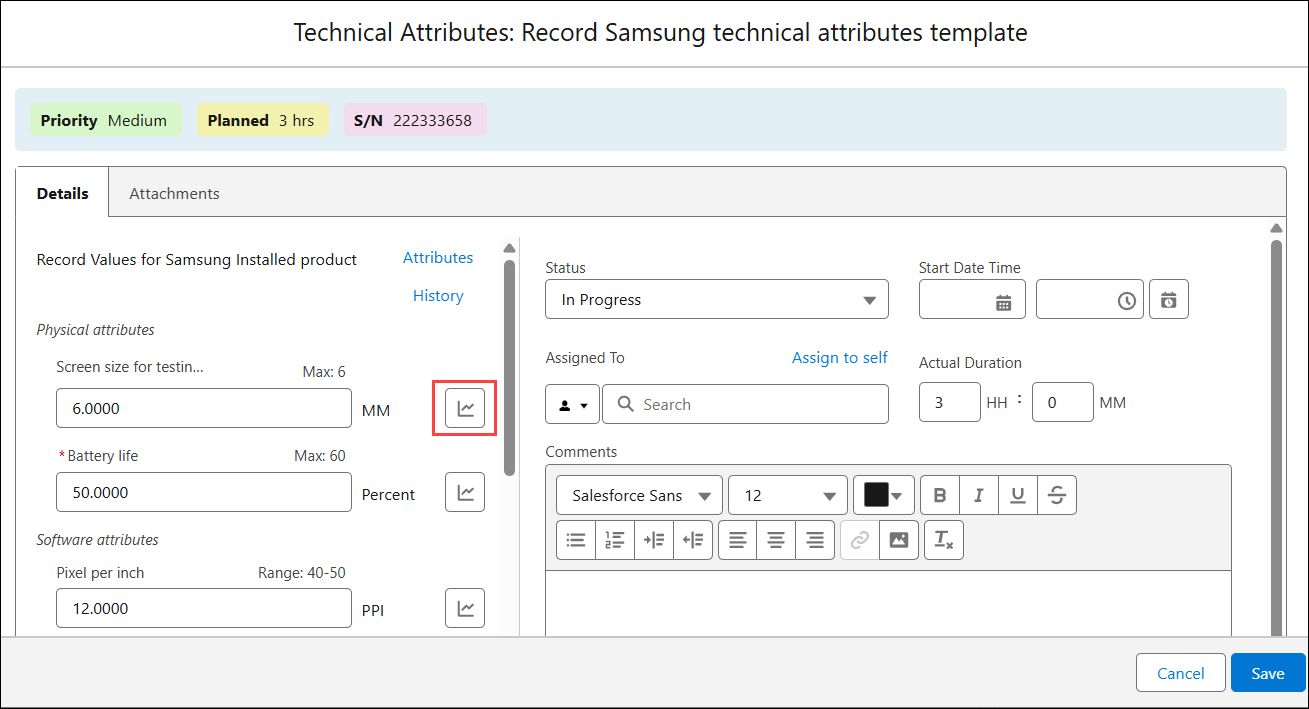Click the Physical attributes heading
Screen dimensions: 1309x709
(96, 329)
